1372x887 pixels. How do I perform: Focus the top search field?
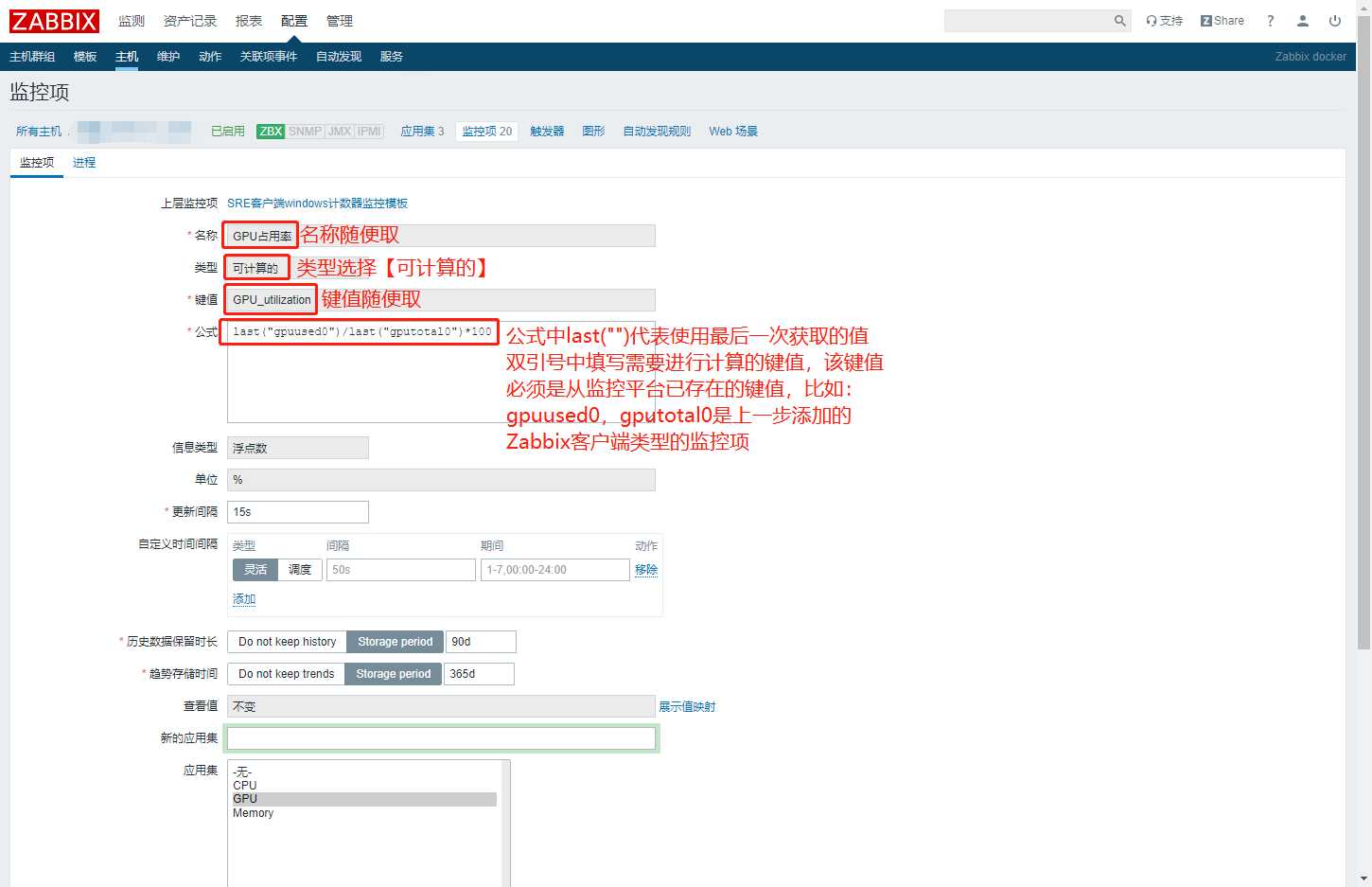(x=1029, y=21)
